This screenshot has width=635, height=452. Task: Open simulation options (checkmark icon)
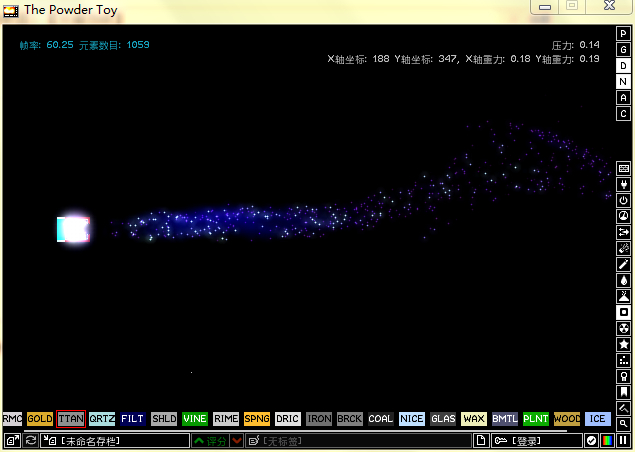pyautogui.click(x=591, y=440)
